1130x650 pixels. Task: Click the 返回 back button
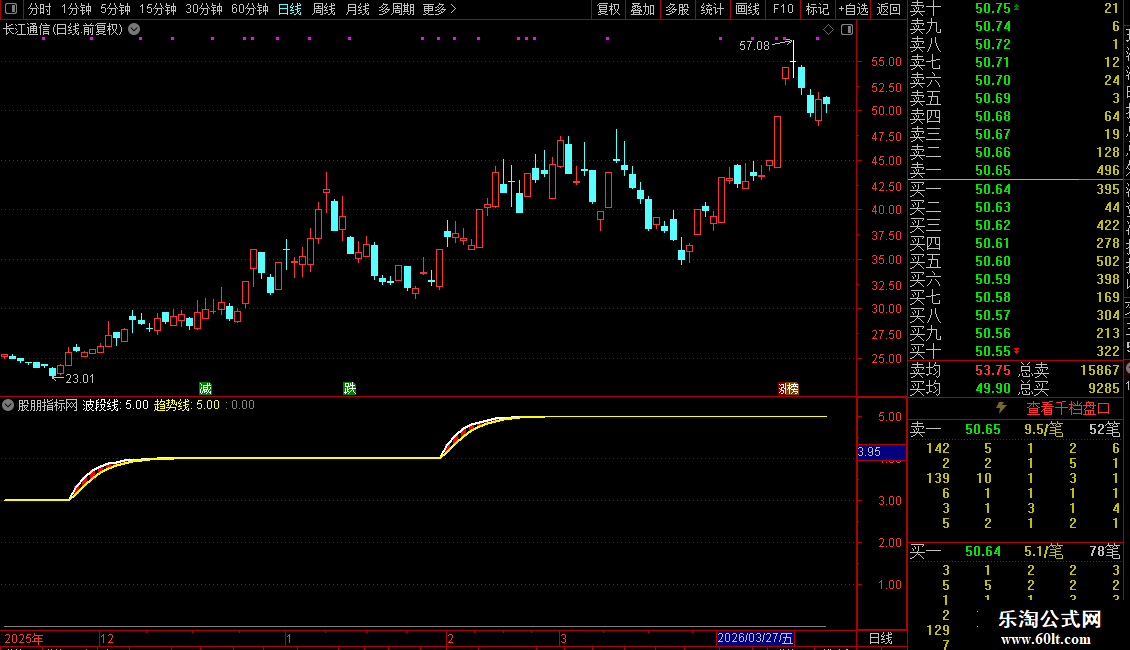coord(889,9)
